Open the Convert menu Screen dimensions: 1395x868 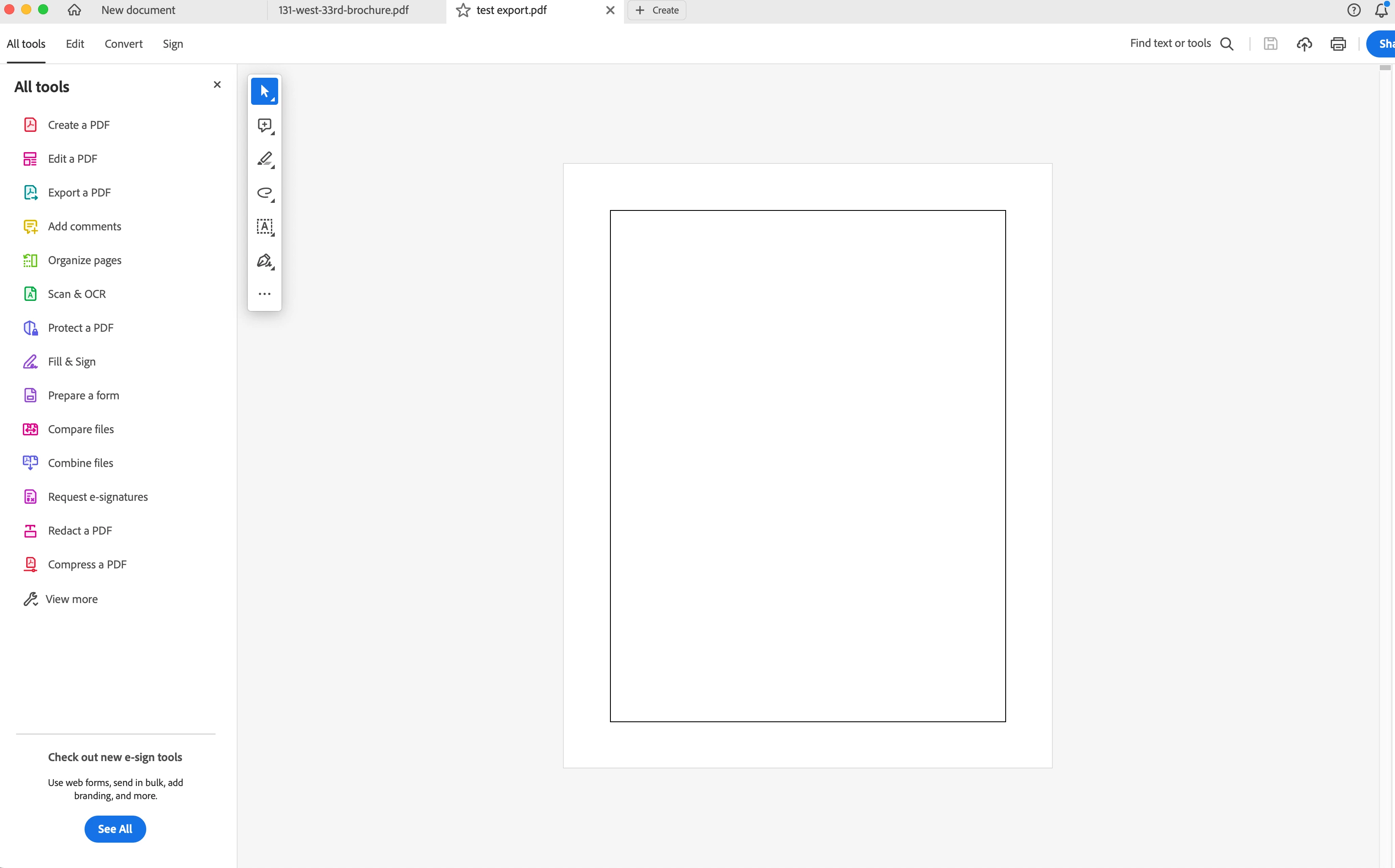pos(123,44)
